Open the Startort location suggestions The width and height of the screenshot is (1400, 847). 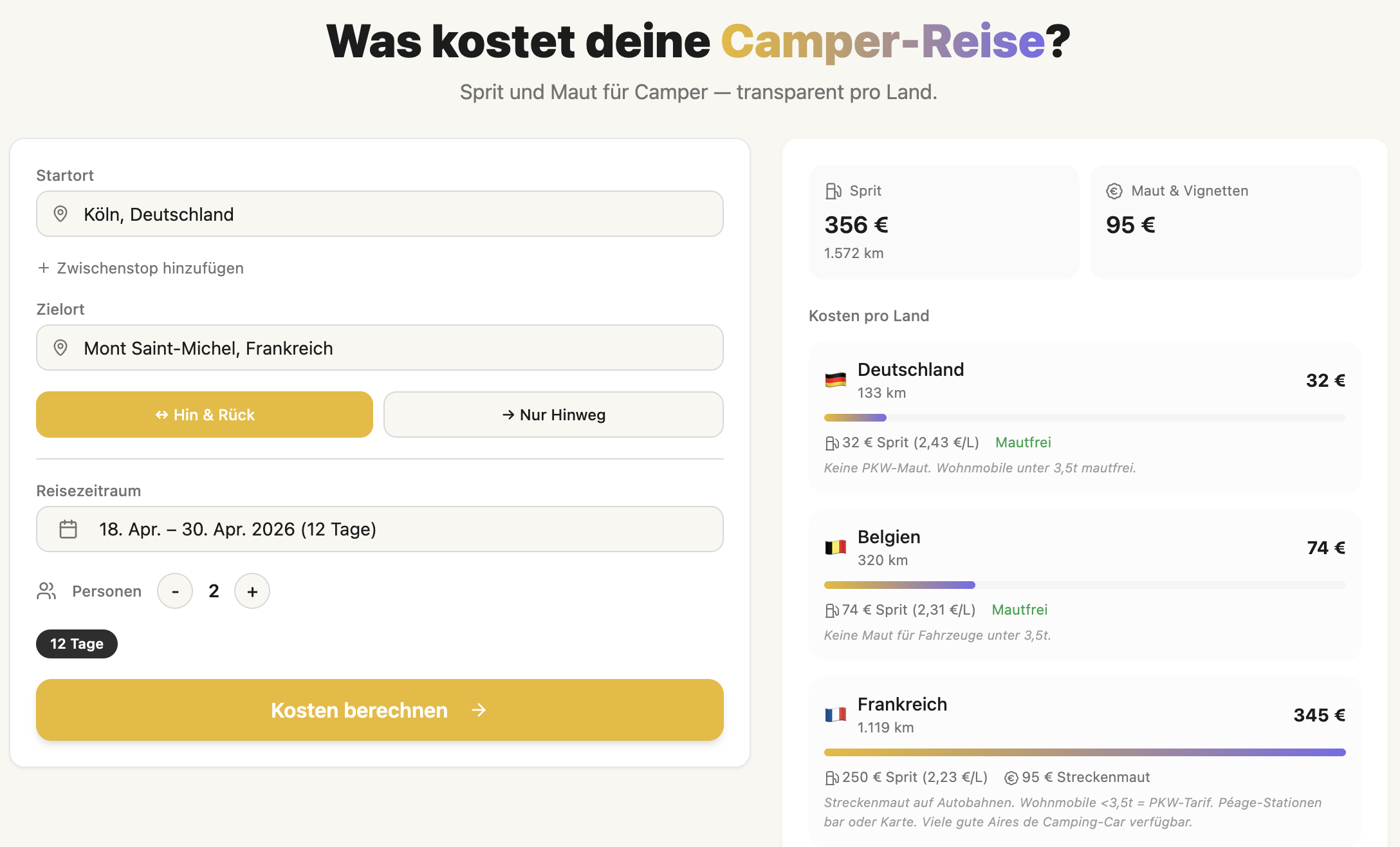point(379,214)
